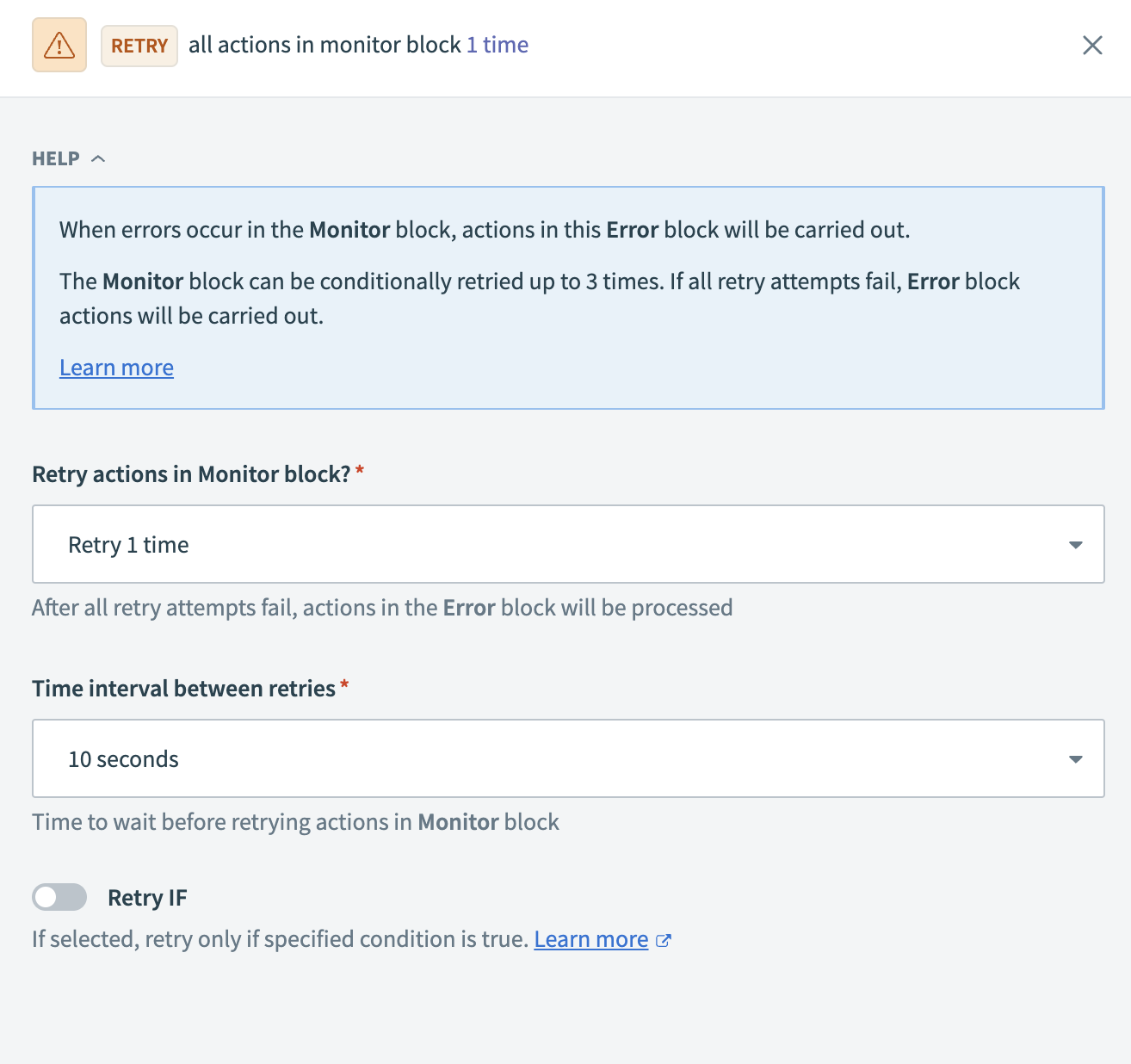
Task: Click the header title "all actions in monitor block"
Action: (324, 45)
